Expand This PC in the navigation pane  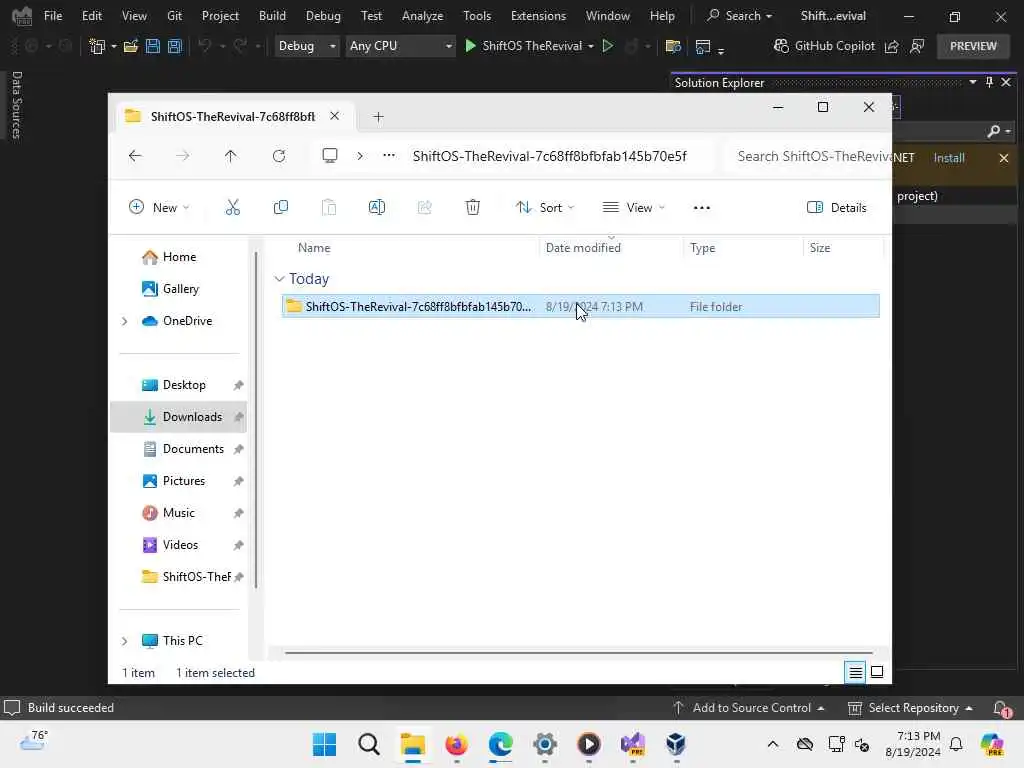pyautogui.click(x=125, y=641)
